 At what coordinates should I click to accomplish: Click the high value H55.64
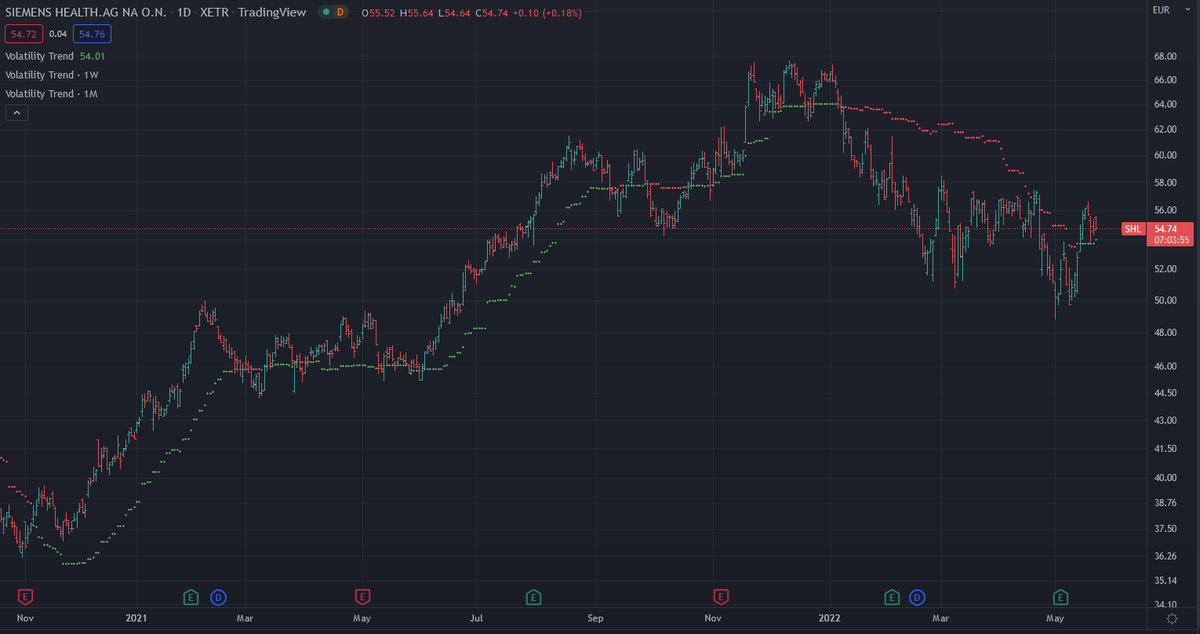tap(419, 13)
